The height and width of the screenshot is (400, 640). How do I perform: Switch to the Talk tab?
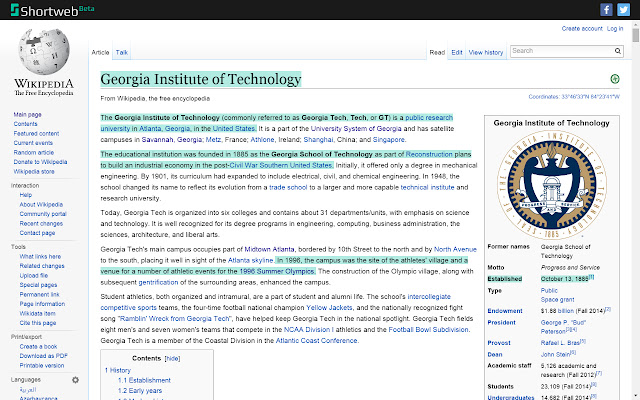[x=122, y=52]
